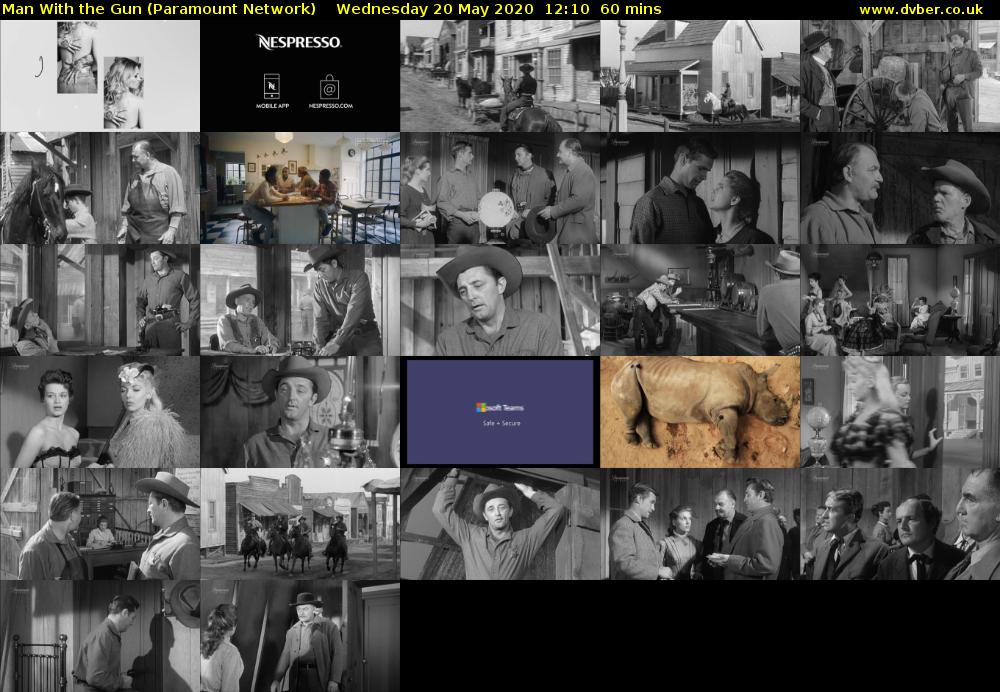1000x692 pixels.
Task: Select the frame of four people around globe lamp
Action: click(x=500, y=188)
